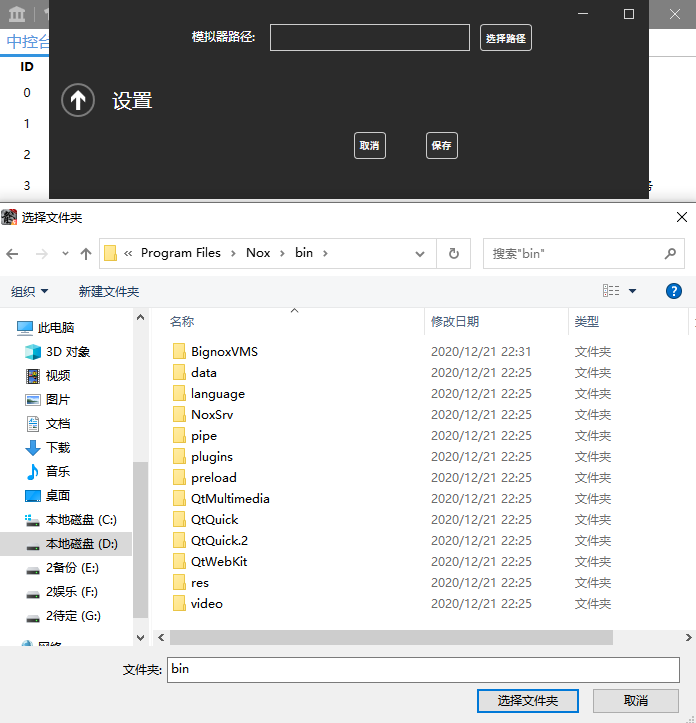Click the search magnifier icon in search box

point(671,254)
